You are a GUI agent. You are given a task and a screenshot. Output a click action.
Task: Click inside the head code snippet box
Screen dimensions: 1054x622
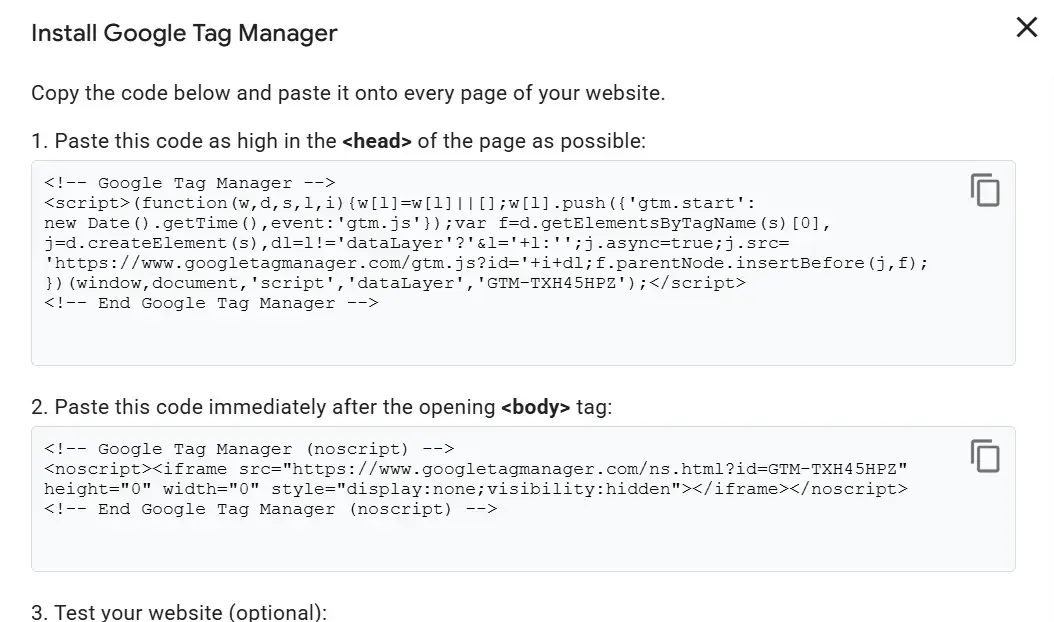point(523,263)
